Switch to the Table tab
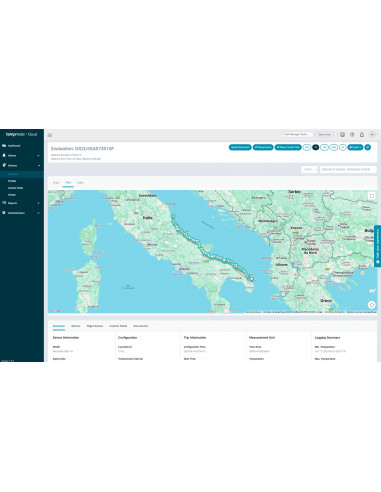This screenshot has width=381, height=492. tap(80, 183)
